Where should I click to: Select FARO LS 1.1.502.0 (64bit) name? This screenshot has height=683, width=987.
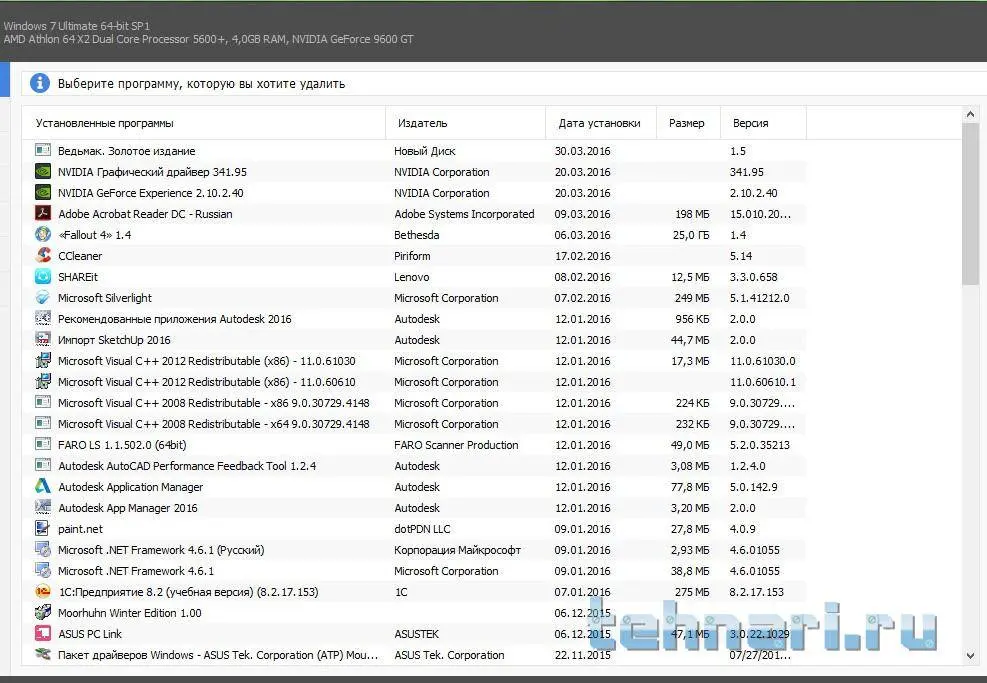click(122, 445)
